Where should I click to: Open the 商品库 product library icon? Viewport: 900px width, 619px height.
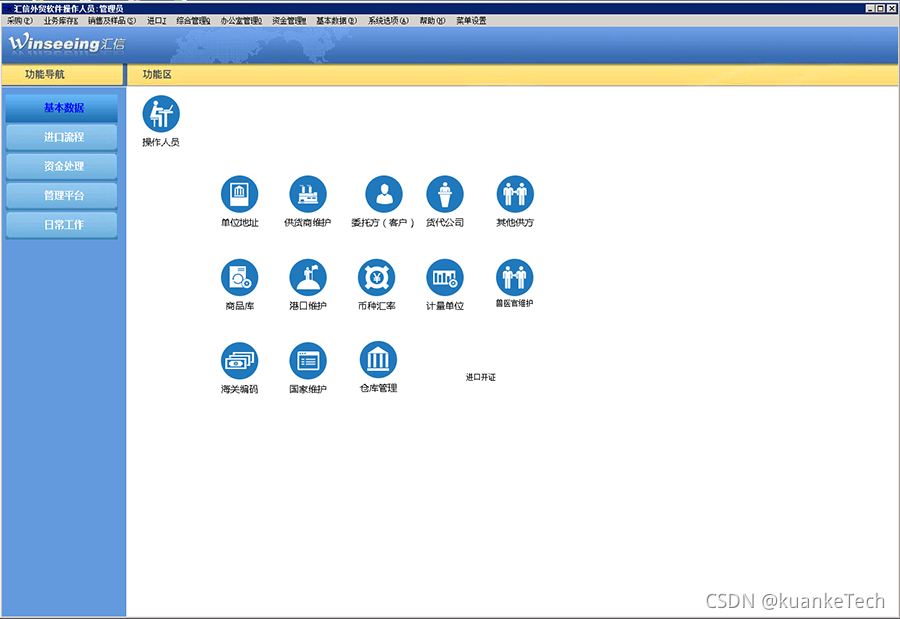click(x=239, y=277)
